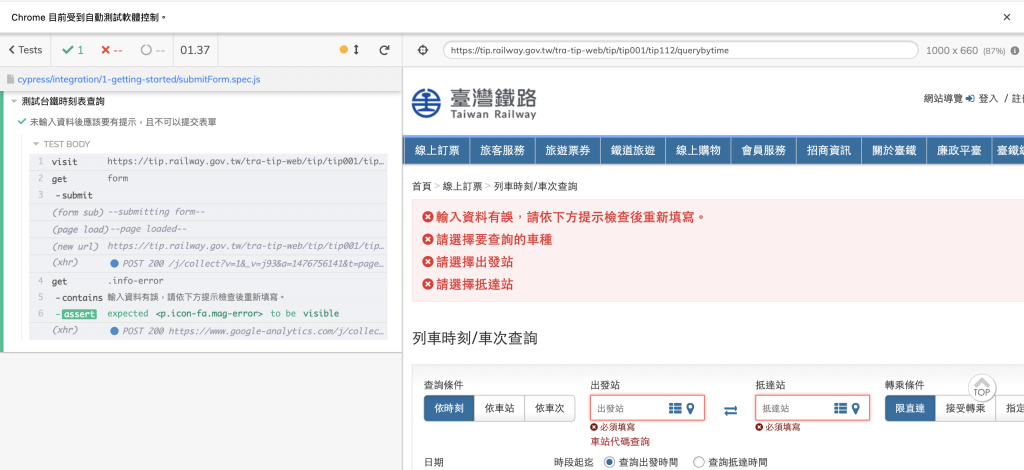Click the 抵達站 input field
Image resolution: width=1024 pixels, height=470 pixels.
pyautogui.click(x=812, y=408)
